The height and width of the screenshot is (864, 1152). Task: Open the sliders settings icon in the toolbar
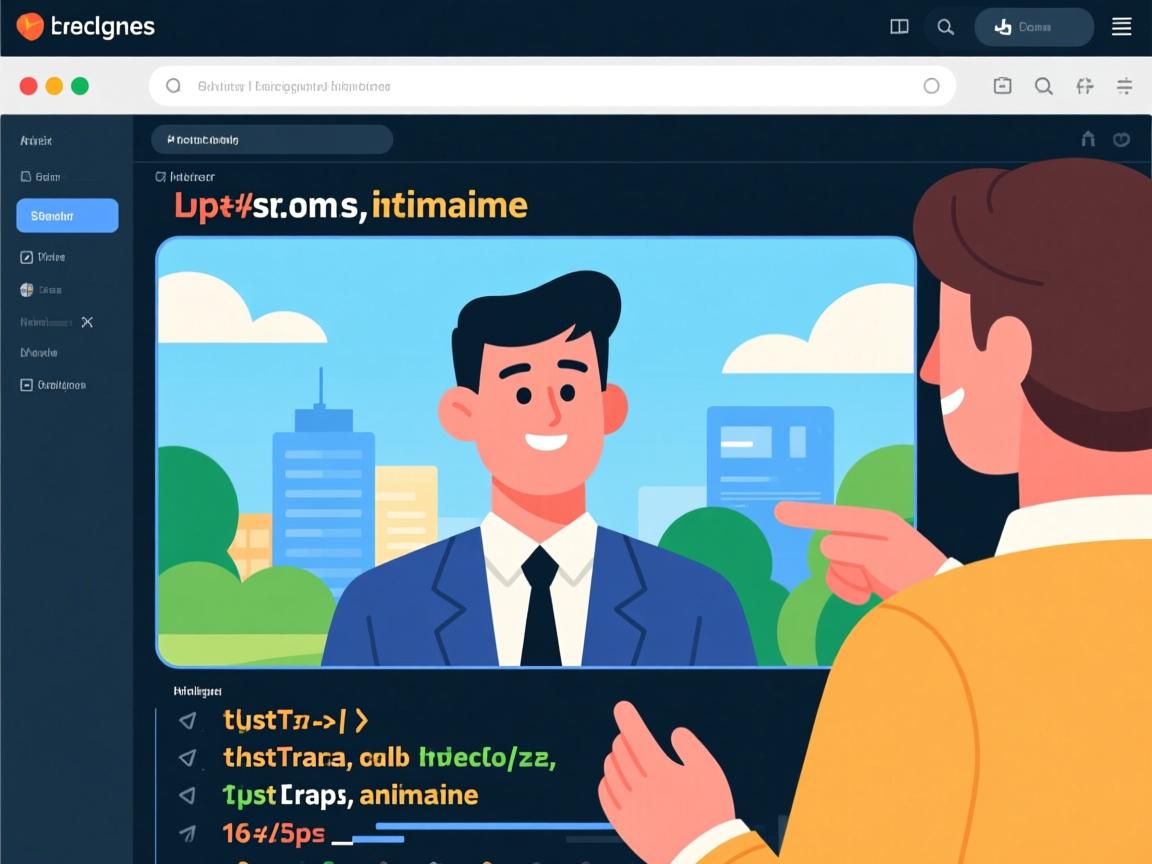point(1124,86)
